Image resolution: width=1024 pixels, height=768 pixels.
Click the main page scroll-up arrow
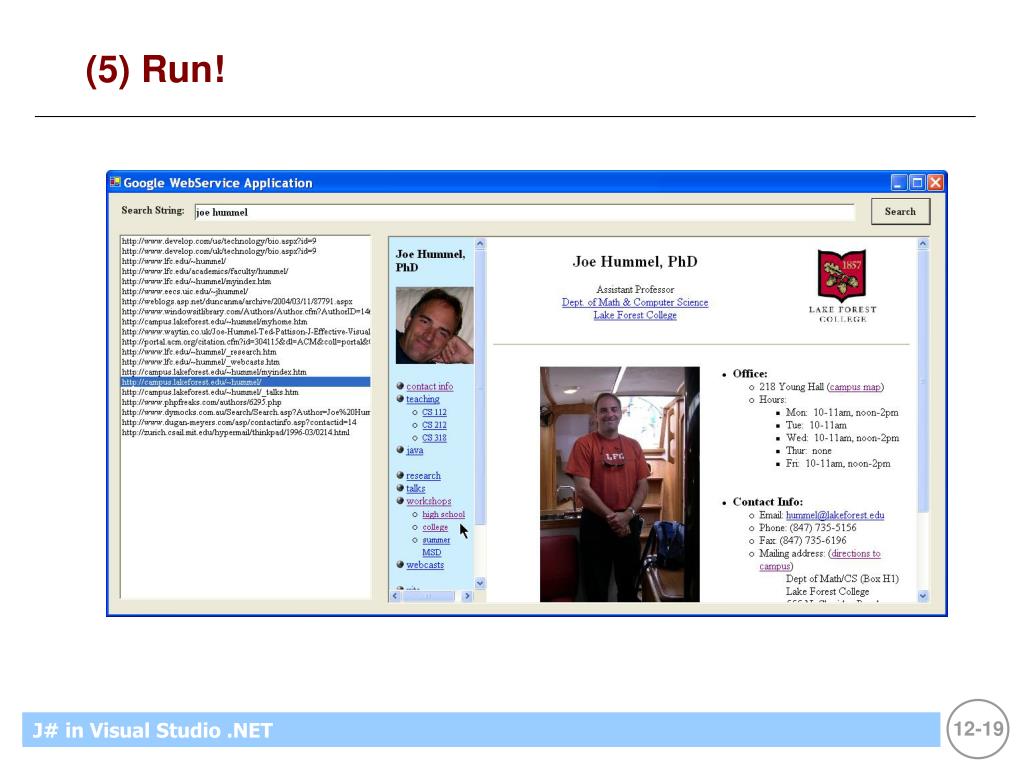923,244
